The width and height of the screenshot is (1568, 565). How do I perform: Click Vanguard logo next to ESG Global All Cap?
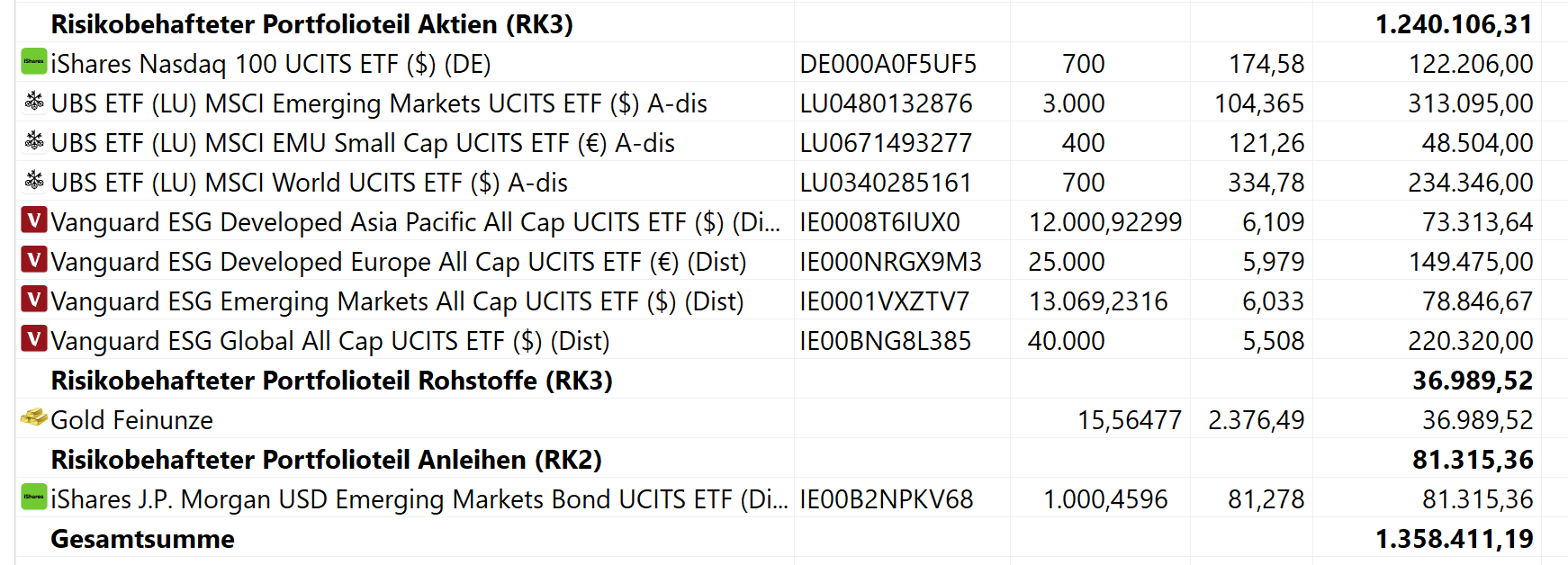click(x=33, y=339)
